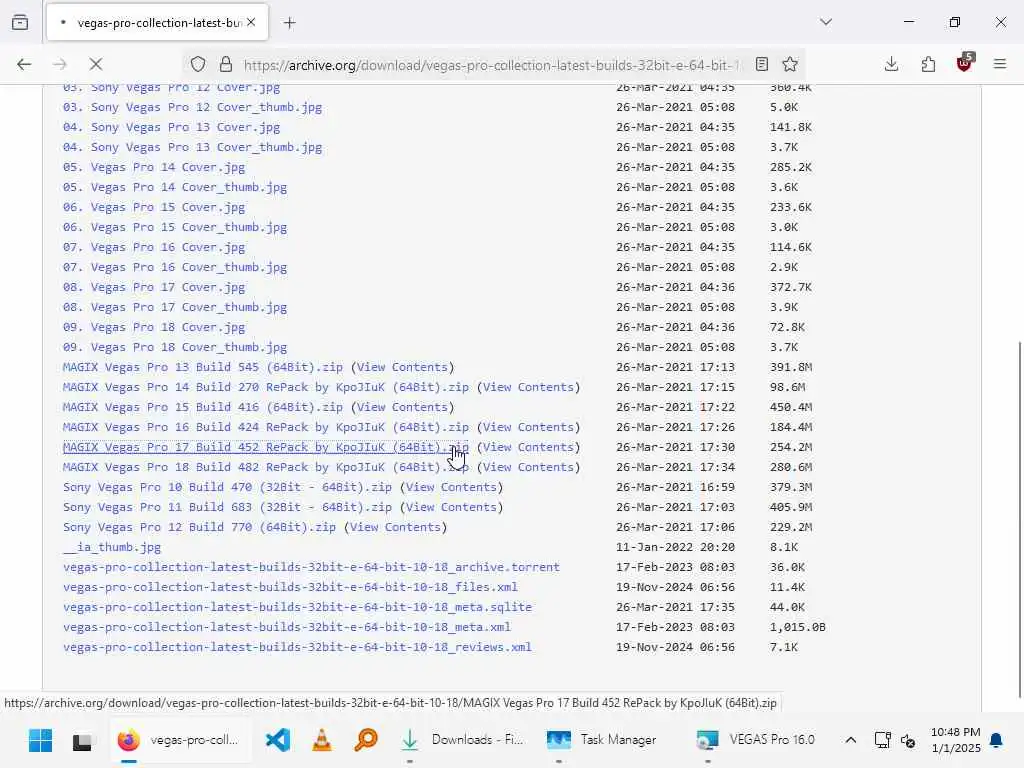Open the __ia_thumb.jpg file link
The height and width of the screenshot is (768, 1024).
[112, 547]
